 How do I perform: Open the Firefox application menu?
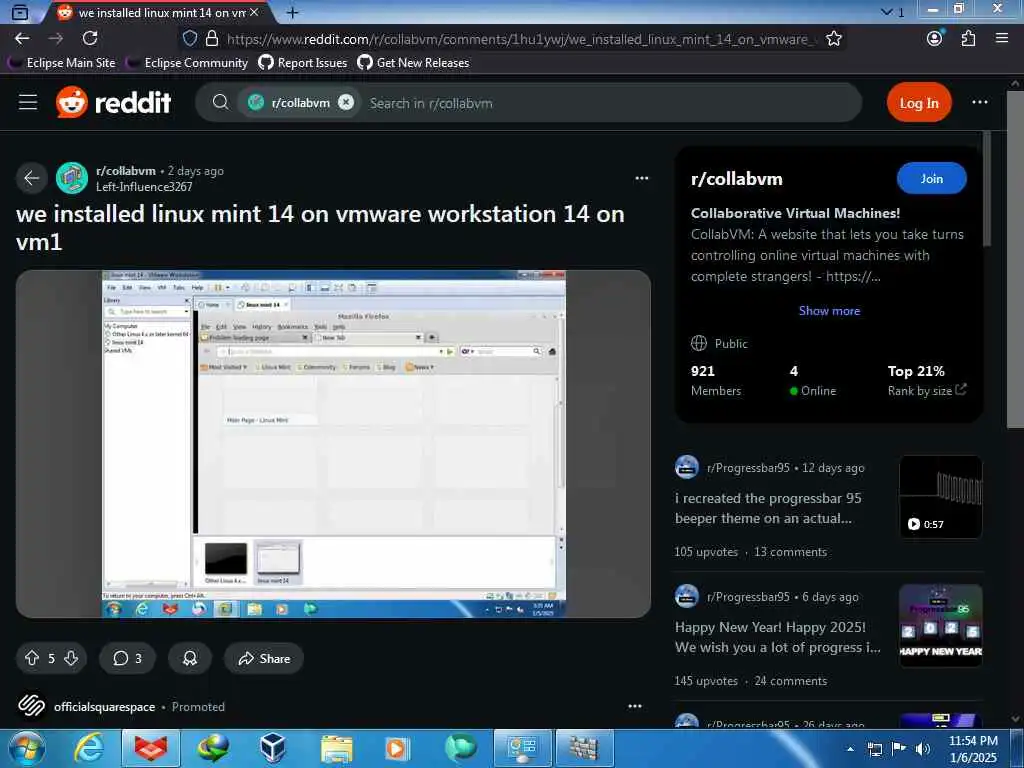[x=1002, y=39]
